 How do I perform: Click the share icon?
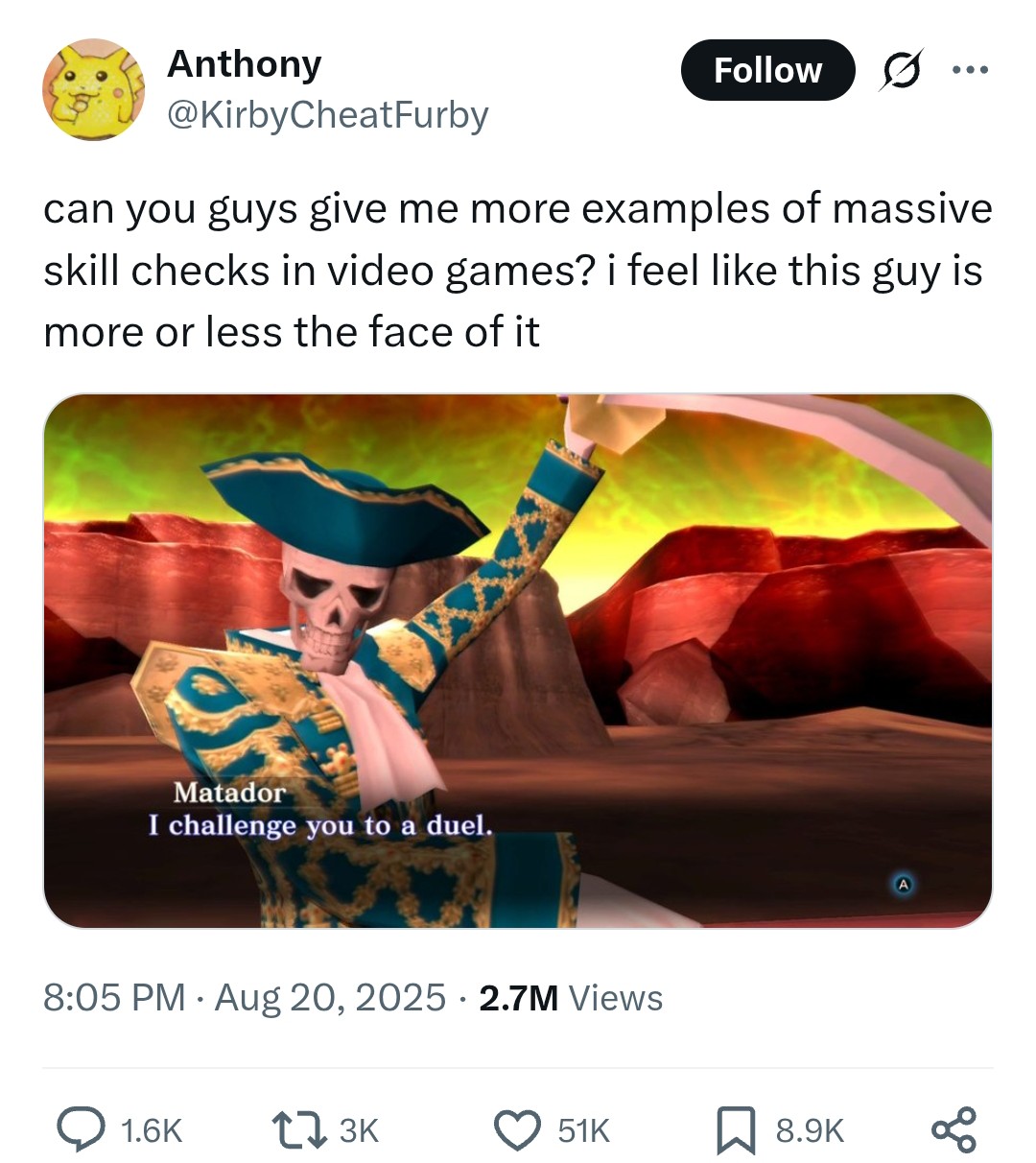coord(954,1129)
